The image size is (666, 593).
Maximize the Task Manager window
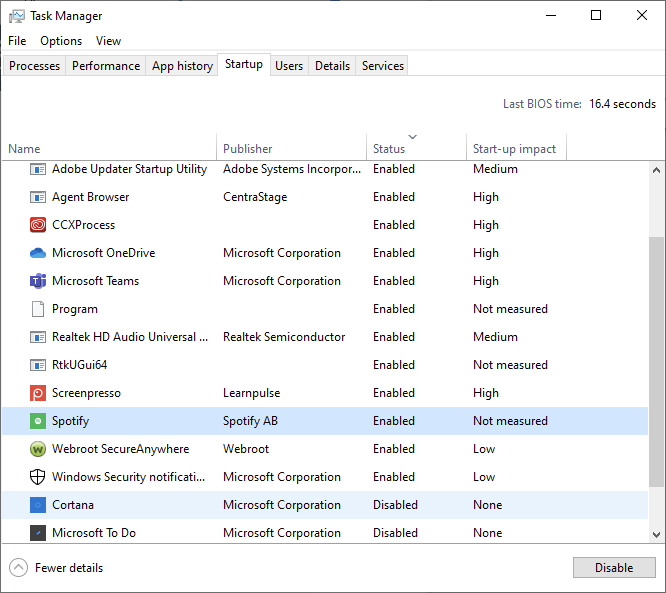pos(596,16)
